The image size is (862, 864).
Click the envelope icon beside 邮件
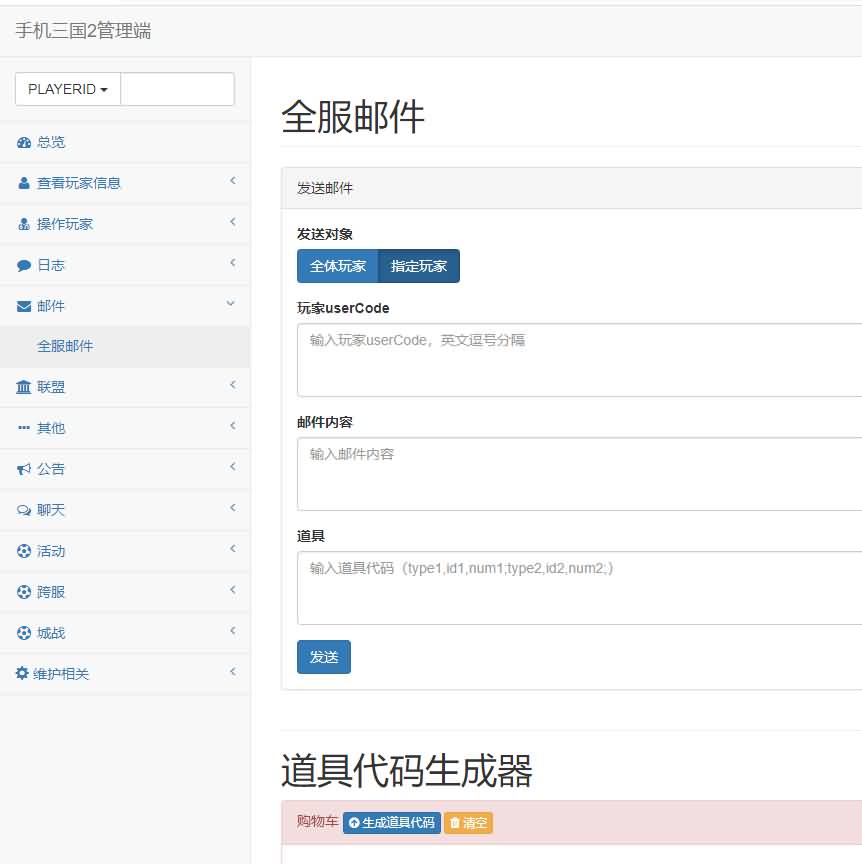(x=24, y=306)
